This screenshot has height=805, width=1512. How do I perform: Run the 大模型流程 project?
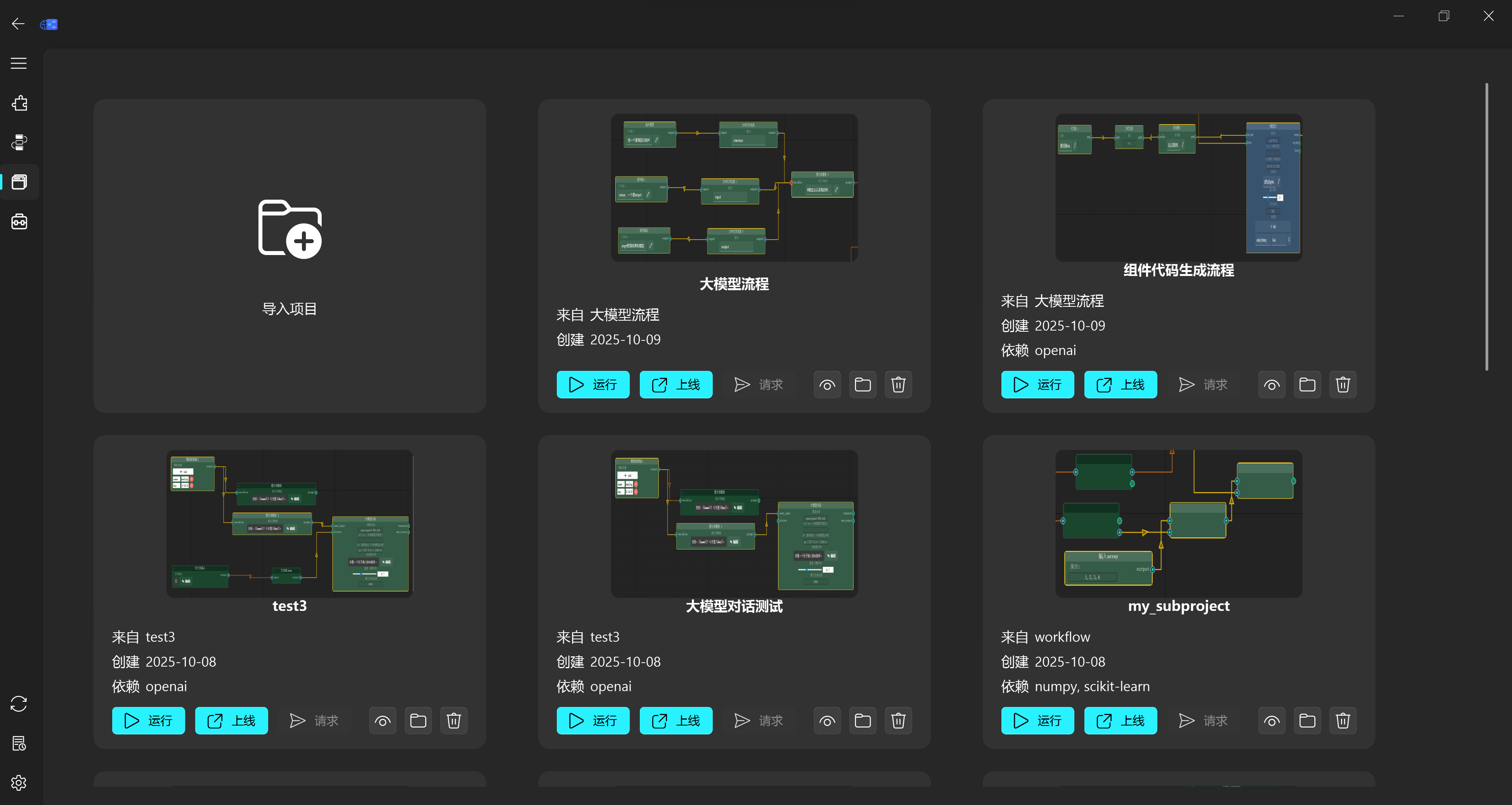pyautogui.click(x=593, y=385)
